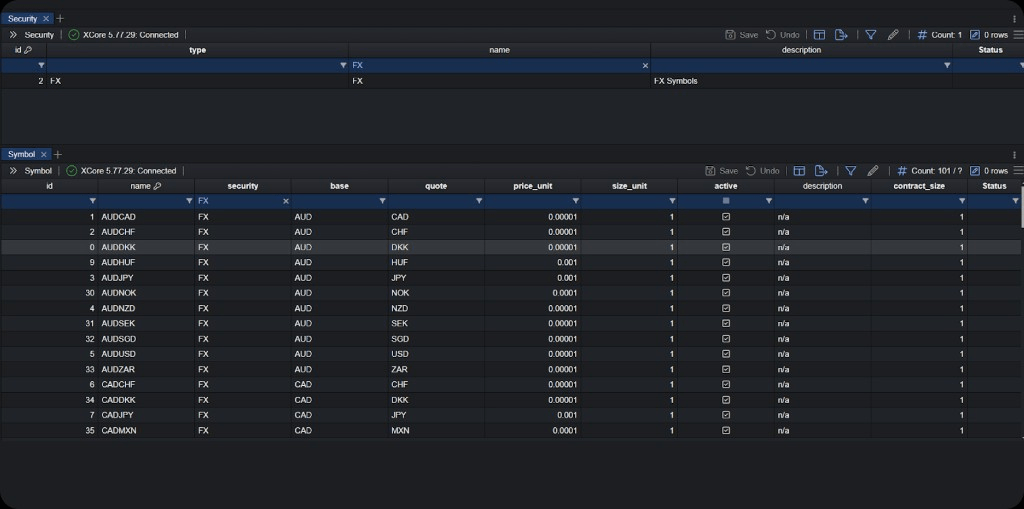Toggle active checkbox for AUDCHF row
The width and height of the screenshot is (1024, 509).
tap(726, 232)
